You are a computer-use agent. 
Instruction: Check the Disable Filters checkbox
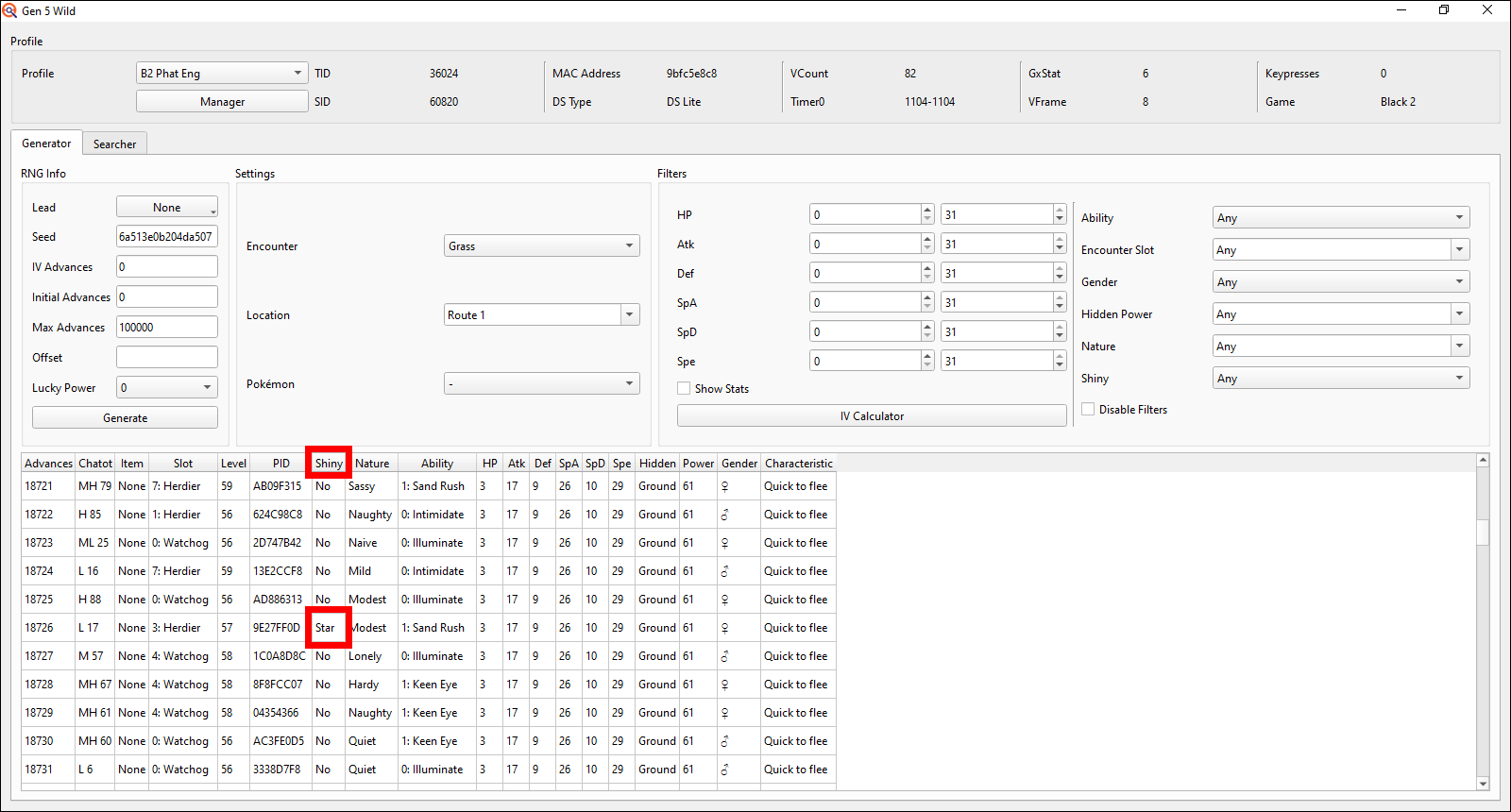click(x=1088, y=410)
